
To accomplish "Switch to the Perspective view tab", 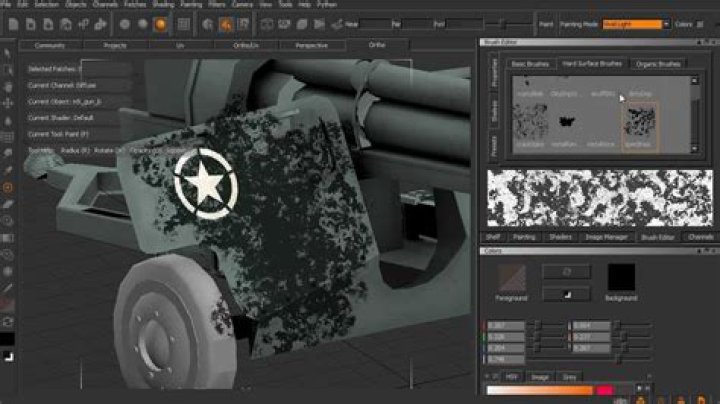I will 312,45.
